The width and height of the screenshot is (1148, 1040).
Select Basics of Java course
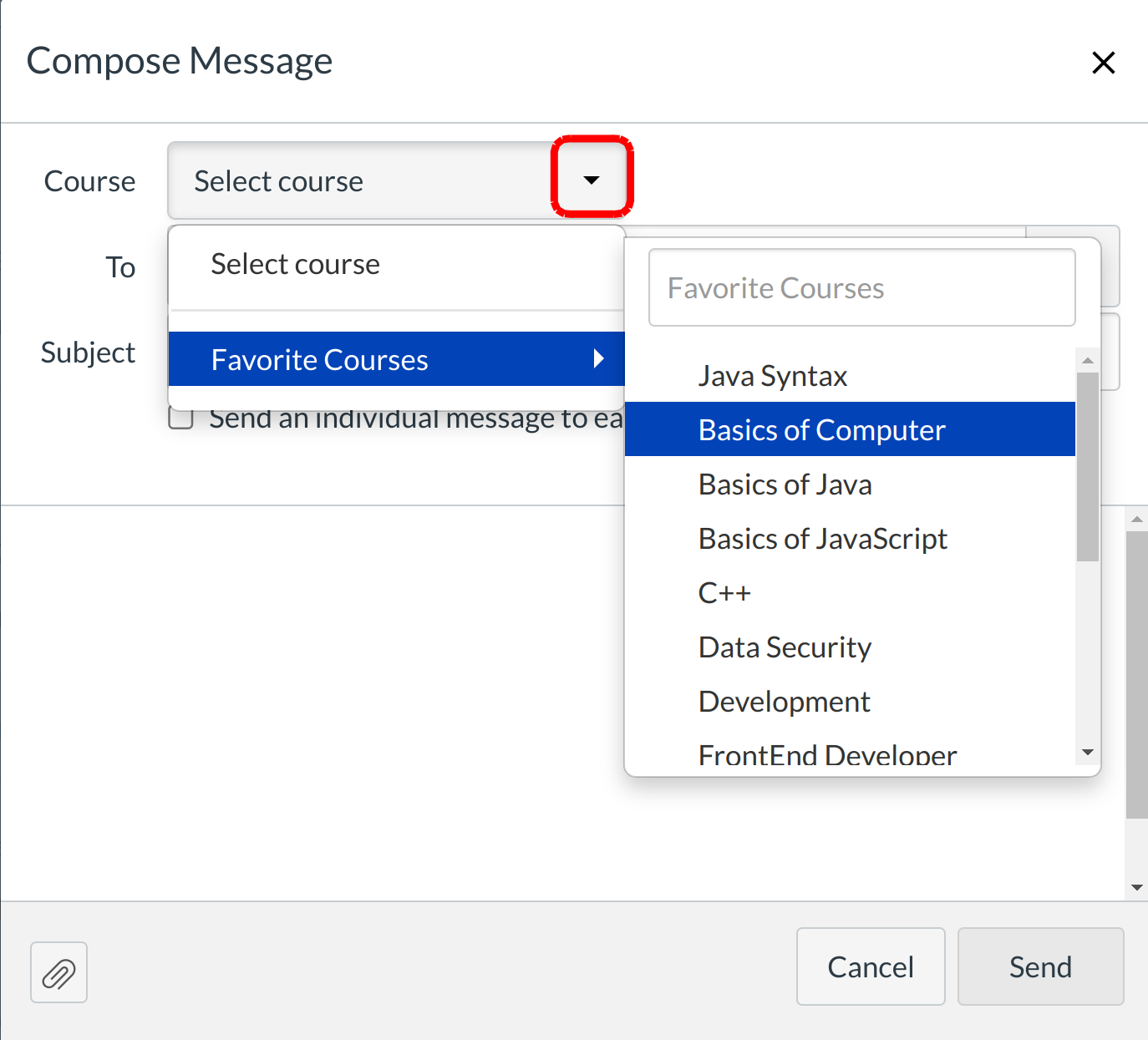785,485
